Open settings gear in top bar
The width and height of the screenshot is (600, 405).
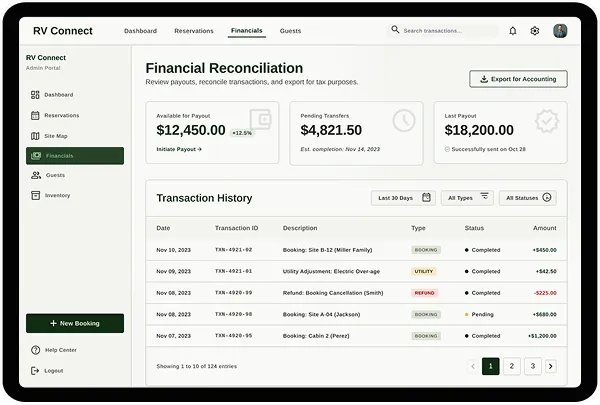click(535, 31)
